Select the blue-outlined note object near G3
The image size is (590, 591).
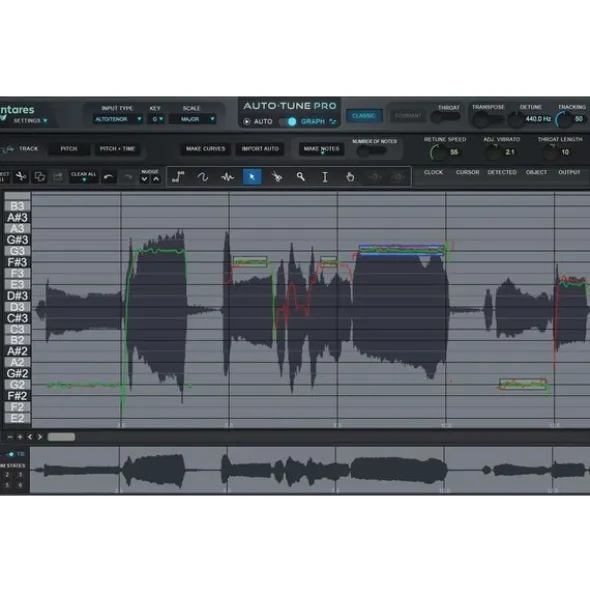402,250
